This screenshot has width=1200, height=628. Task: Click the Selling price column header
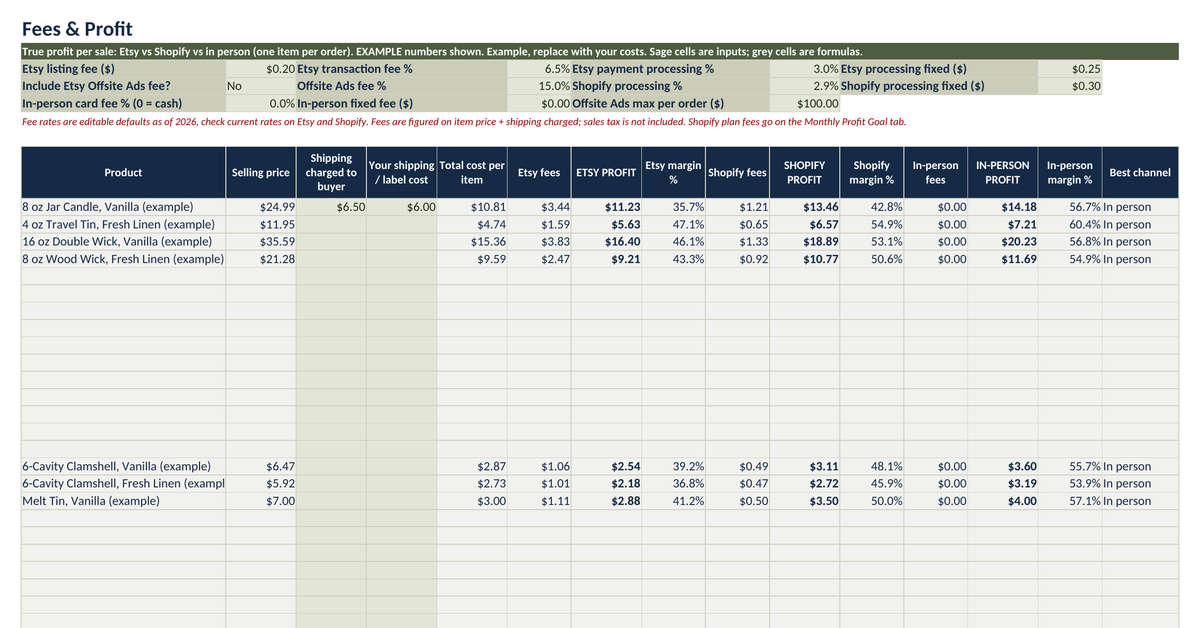click(261, 172)
